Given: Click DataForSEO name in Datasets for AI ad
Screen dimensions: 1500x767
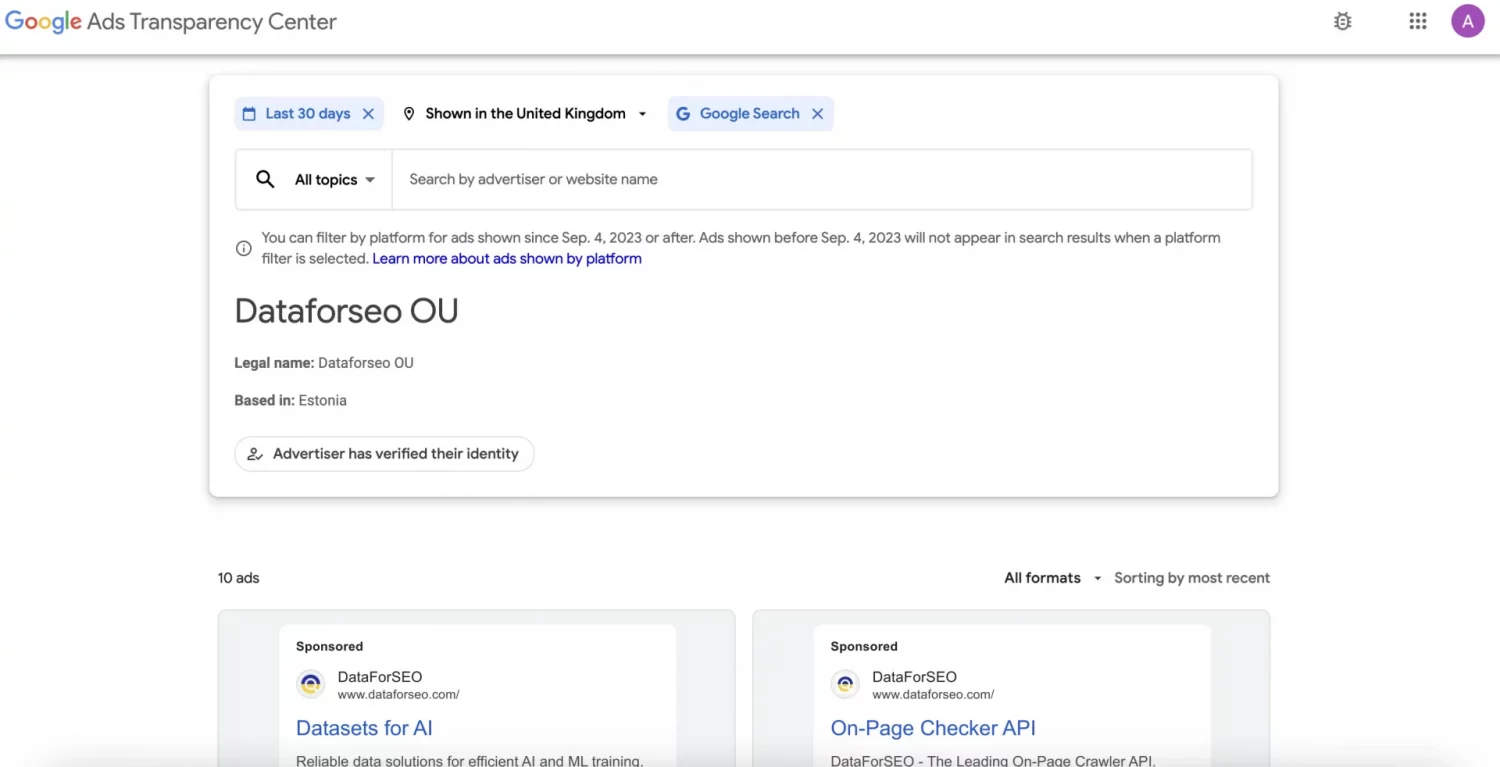Looking at the screenshot, I should click(380, 677).
